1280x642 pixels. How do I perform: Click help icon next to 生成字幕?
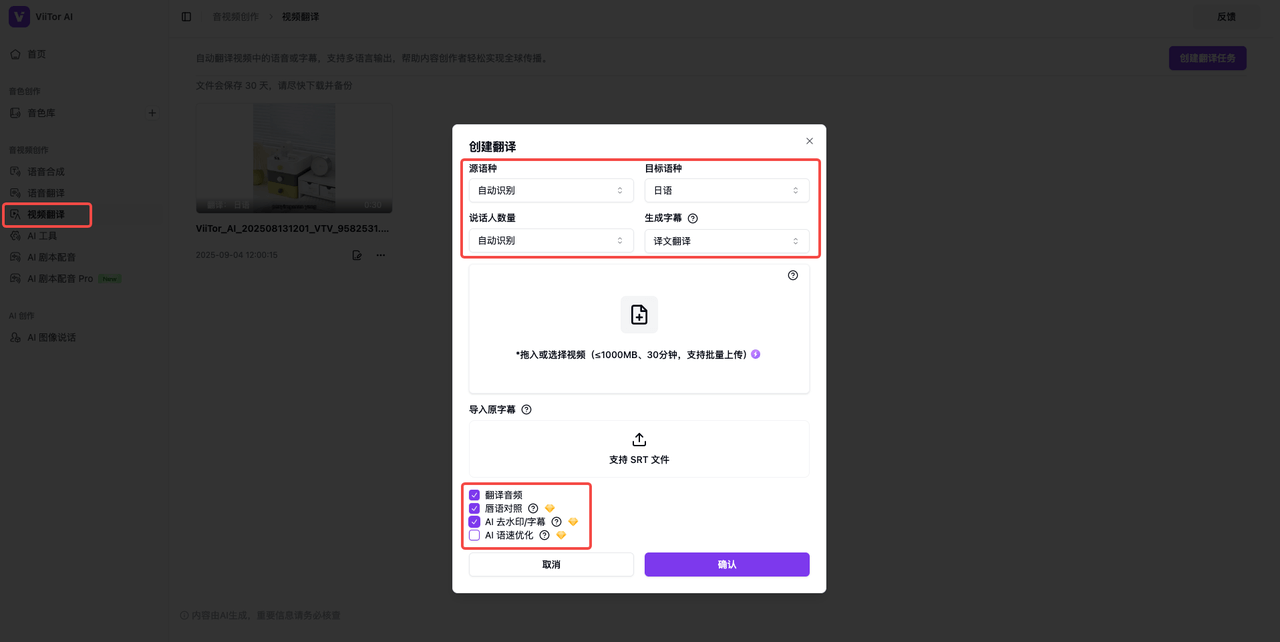click(693, 218)
